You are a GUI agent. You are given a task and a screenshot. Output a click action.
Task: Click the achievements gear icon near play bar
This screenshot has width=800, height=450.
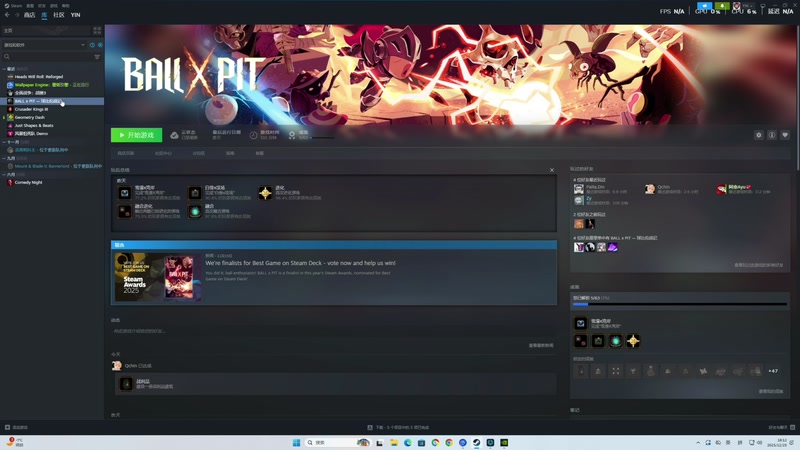292,135
